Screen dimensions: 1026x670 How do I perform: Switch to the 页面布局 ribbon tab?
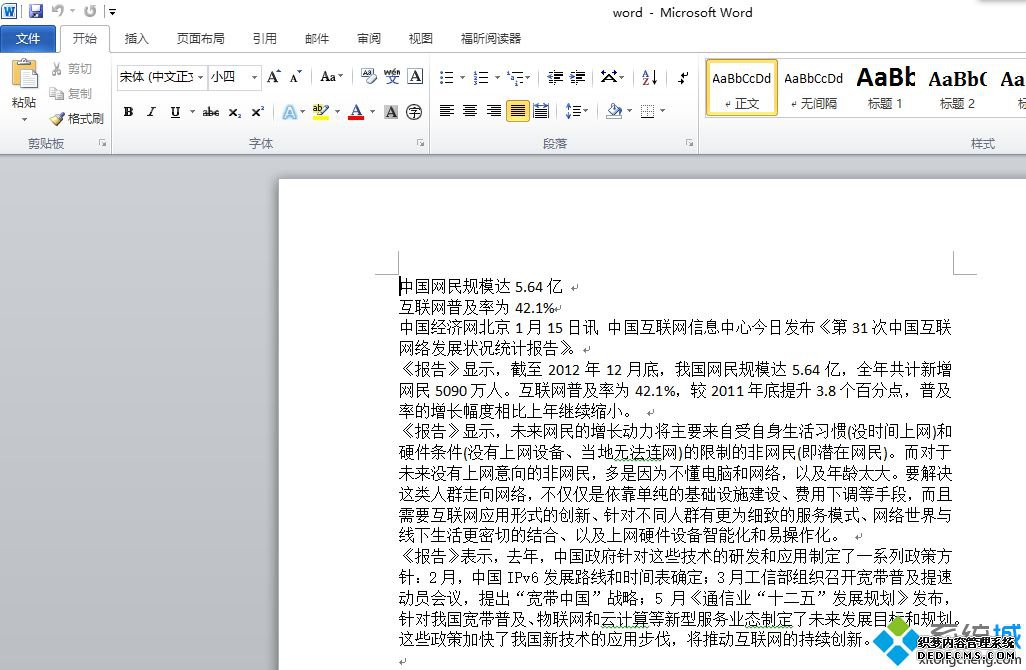tap(200, 39)
